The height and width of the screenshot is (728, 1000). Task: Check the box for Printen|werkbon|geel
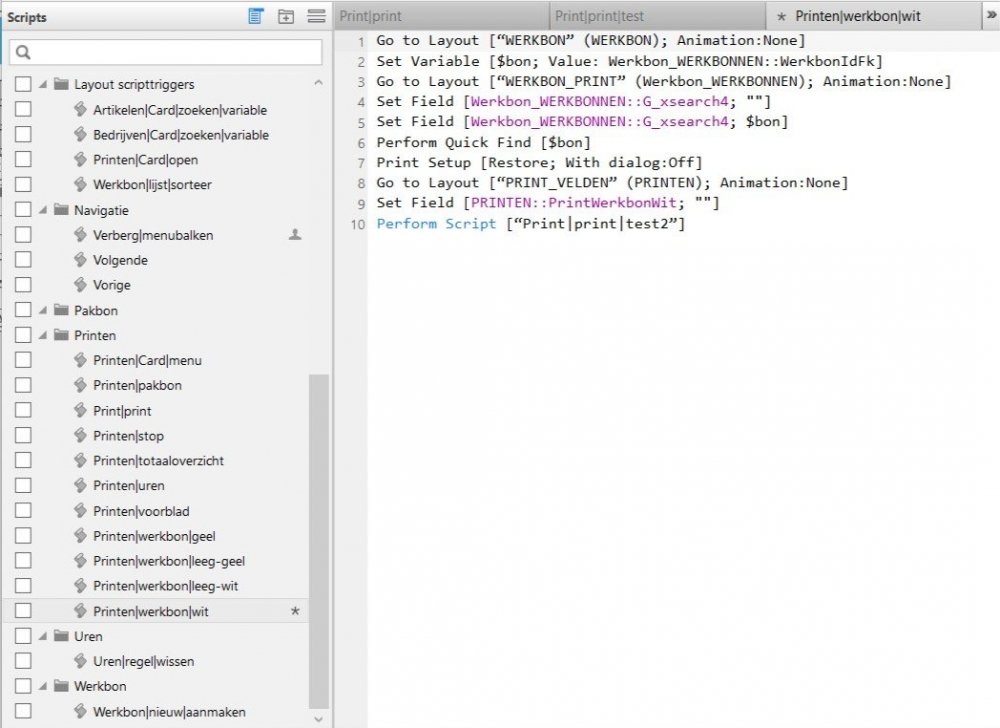pos(23,536)
